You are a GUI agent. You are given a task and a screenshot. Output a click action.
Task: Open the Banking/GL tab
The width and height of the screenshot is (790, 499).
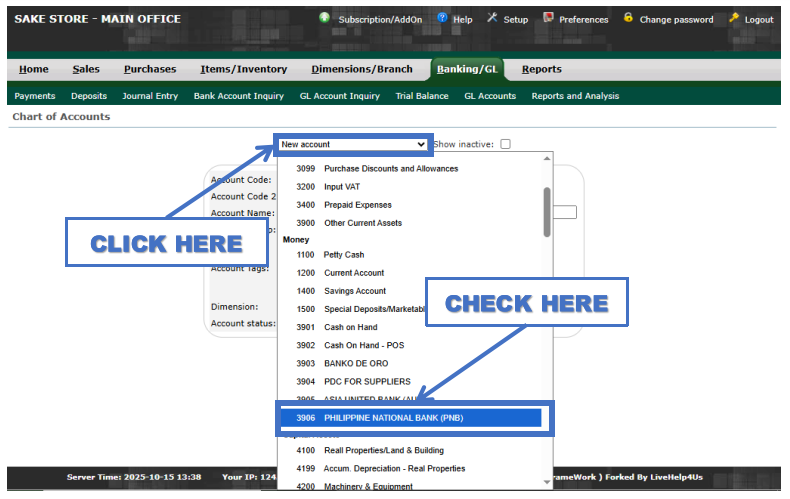click(x=469, y=69)
